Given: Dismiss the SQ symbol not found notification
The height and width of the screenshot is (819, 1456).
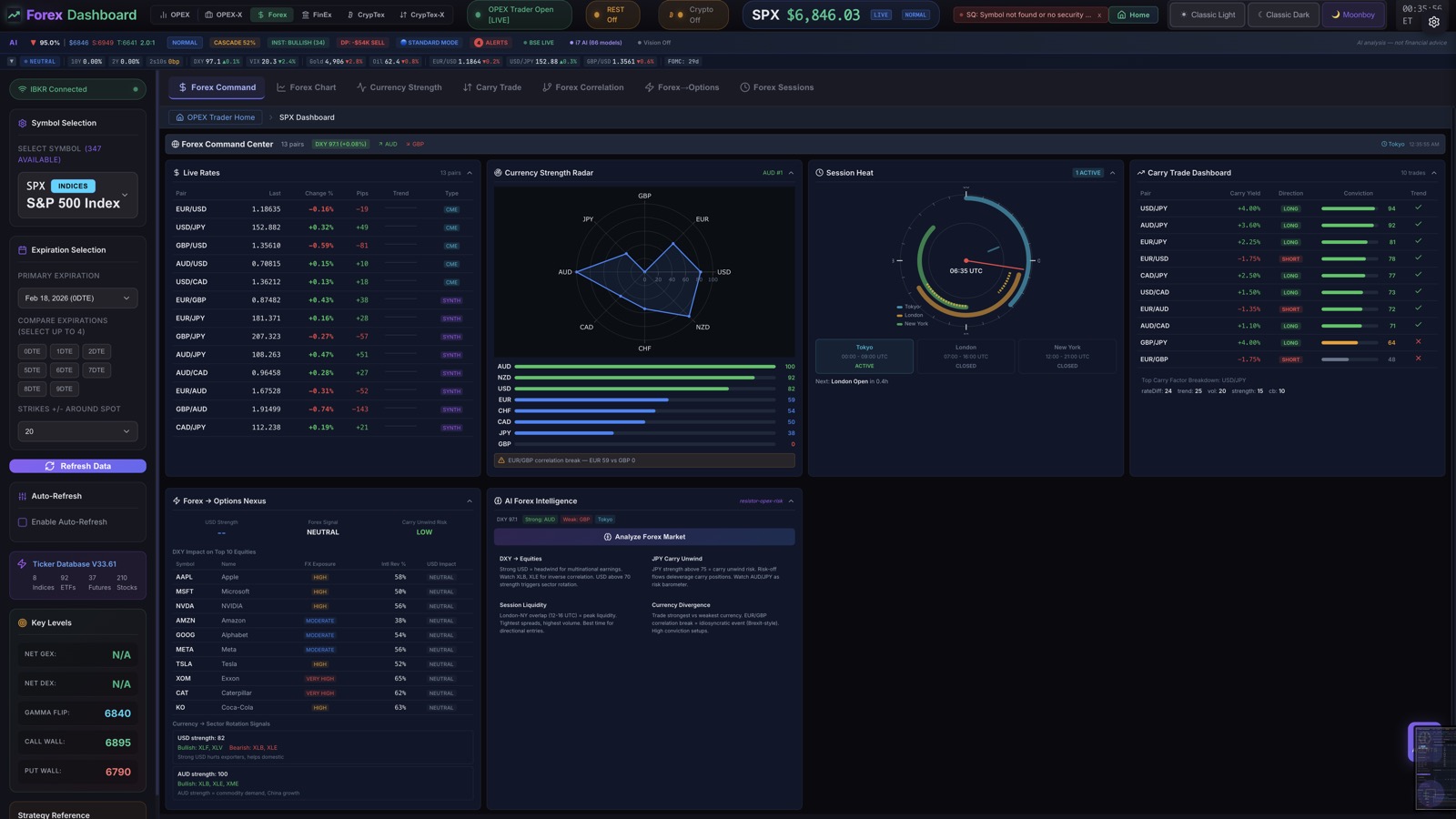Looking at the screenshot, I should (1098, 15).
